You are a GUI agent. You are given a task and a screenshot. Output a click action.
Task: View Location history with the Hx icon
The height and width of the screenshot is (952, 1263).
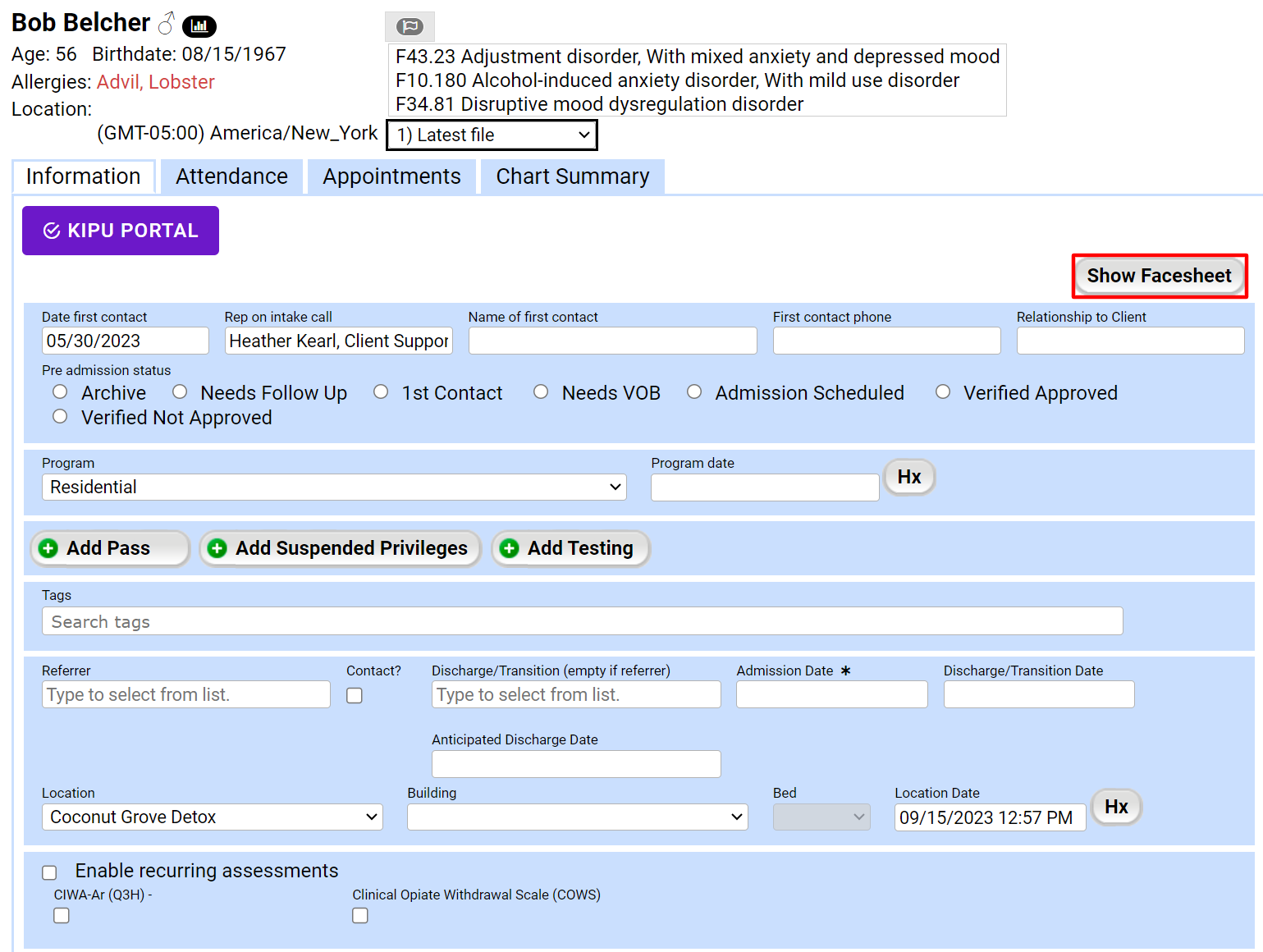pyautogui.click(x=1115, y=807)
